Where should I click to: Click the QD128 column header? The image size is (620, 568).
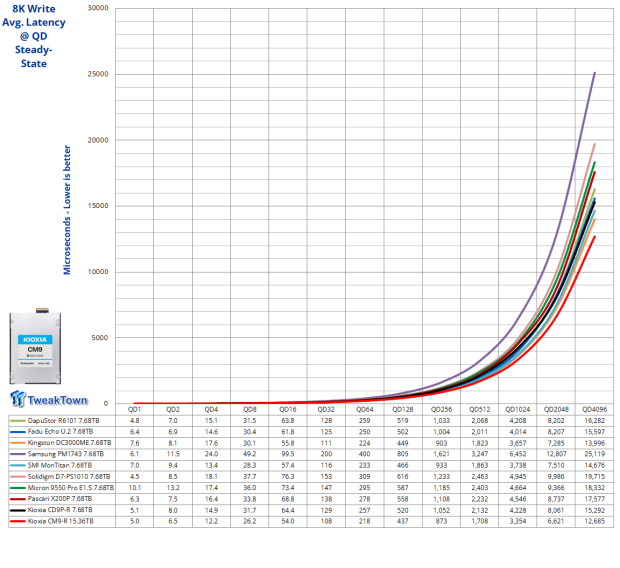point(403,409)
